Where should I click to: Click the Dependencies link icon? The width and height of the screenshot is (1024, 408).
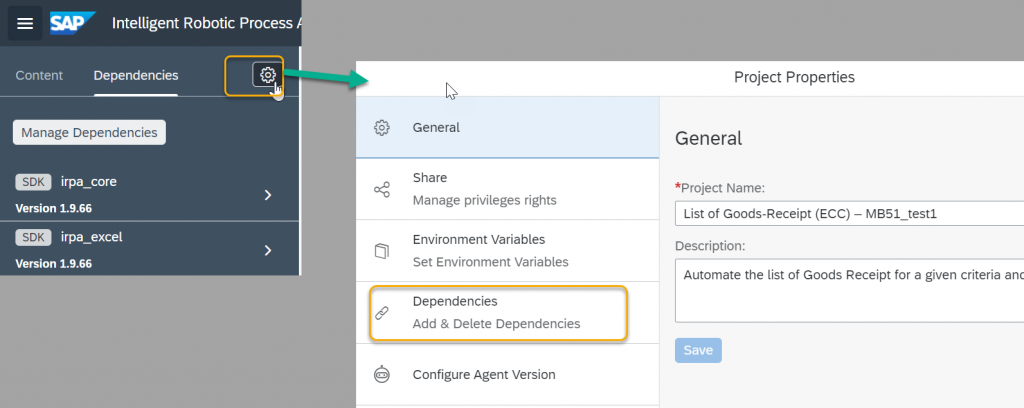point(381,313)
